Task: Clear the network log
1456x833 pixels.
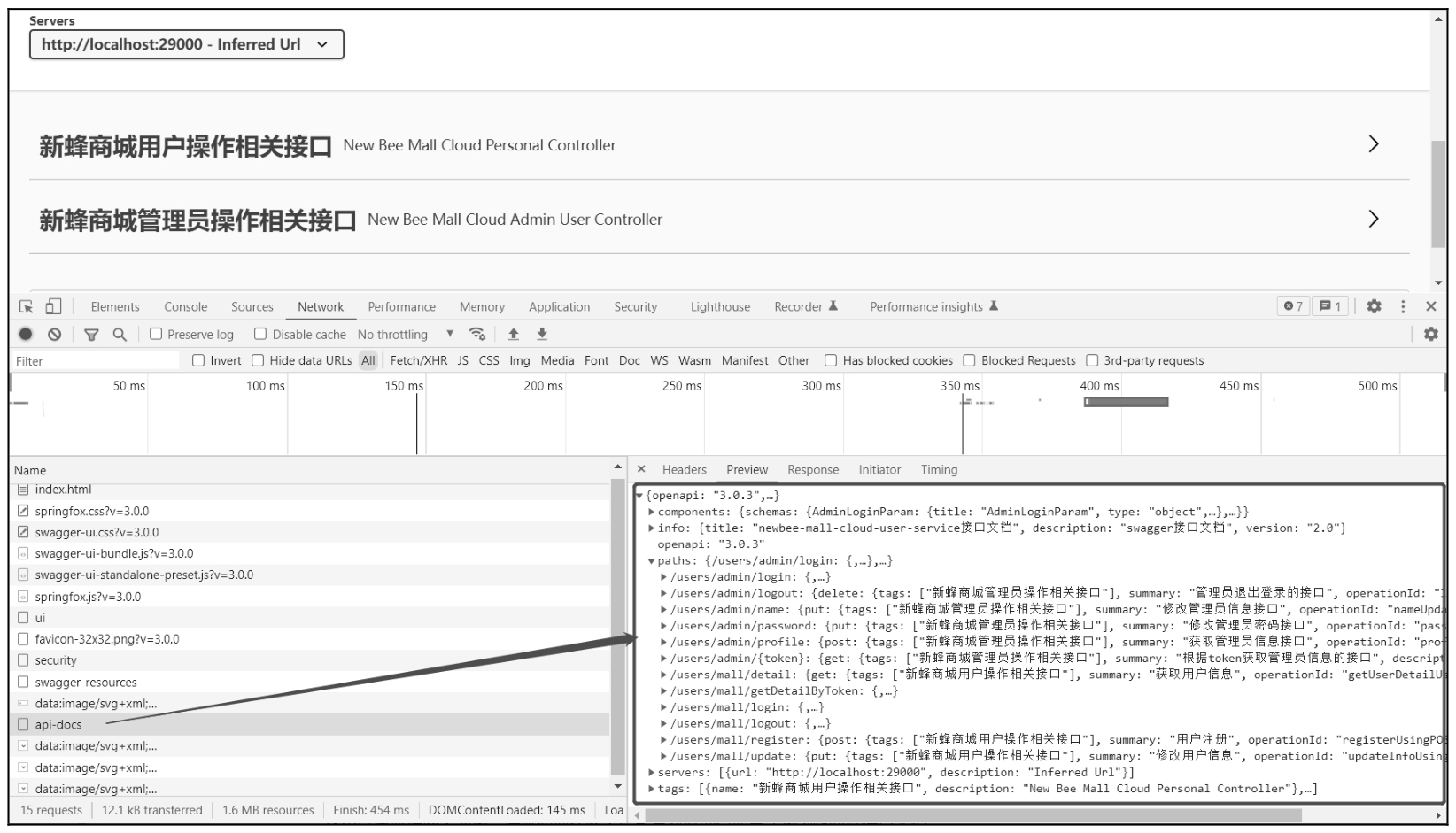Action: [55, 334]
